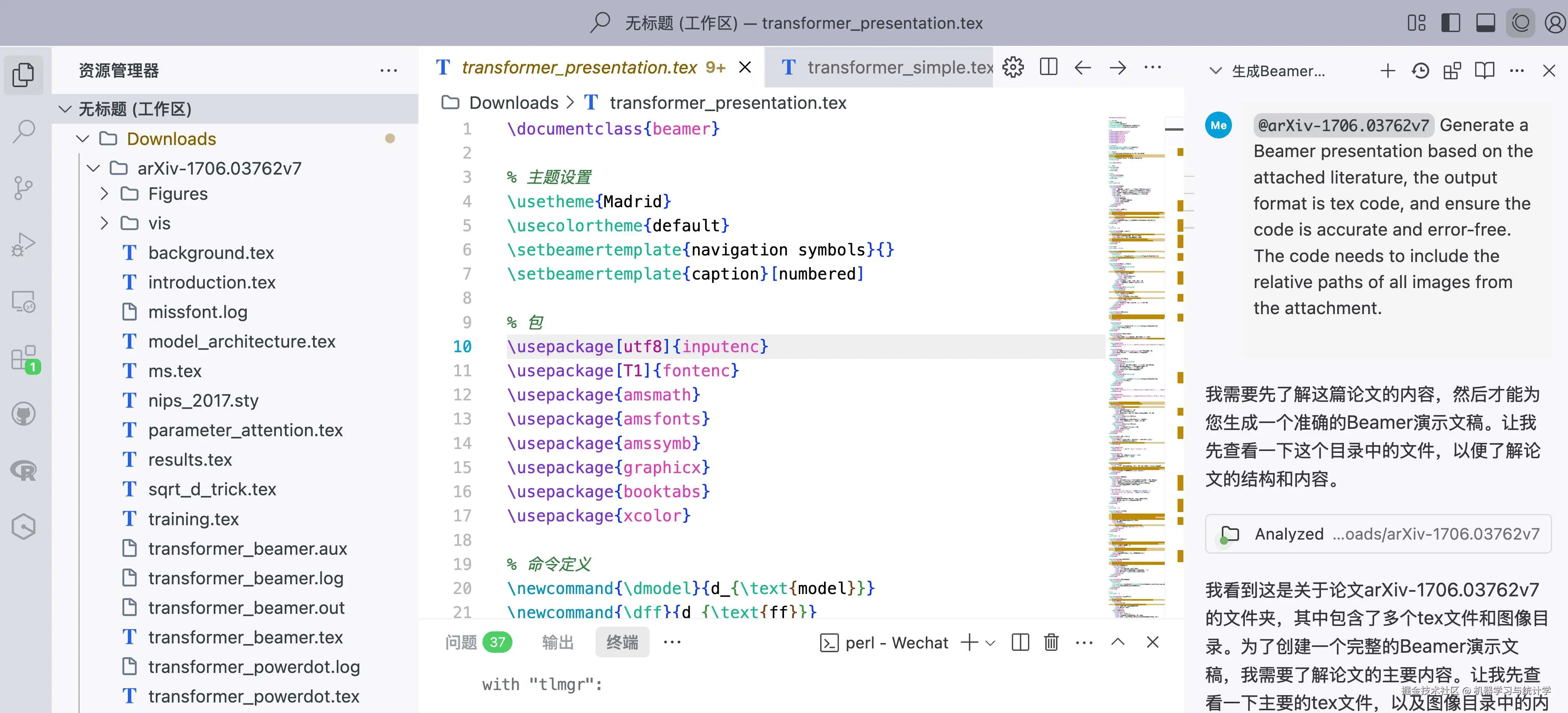Kill terminal with the trash icon

[x=1051, y=642]
